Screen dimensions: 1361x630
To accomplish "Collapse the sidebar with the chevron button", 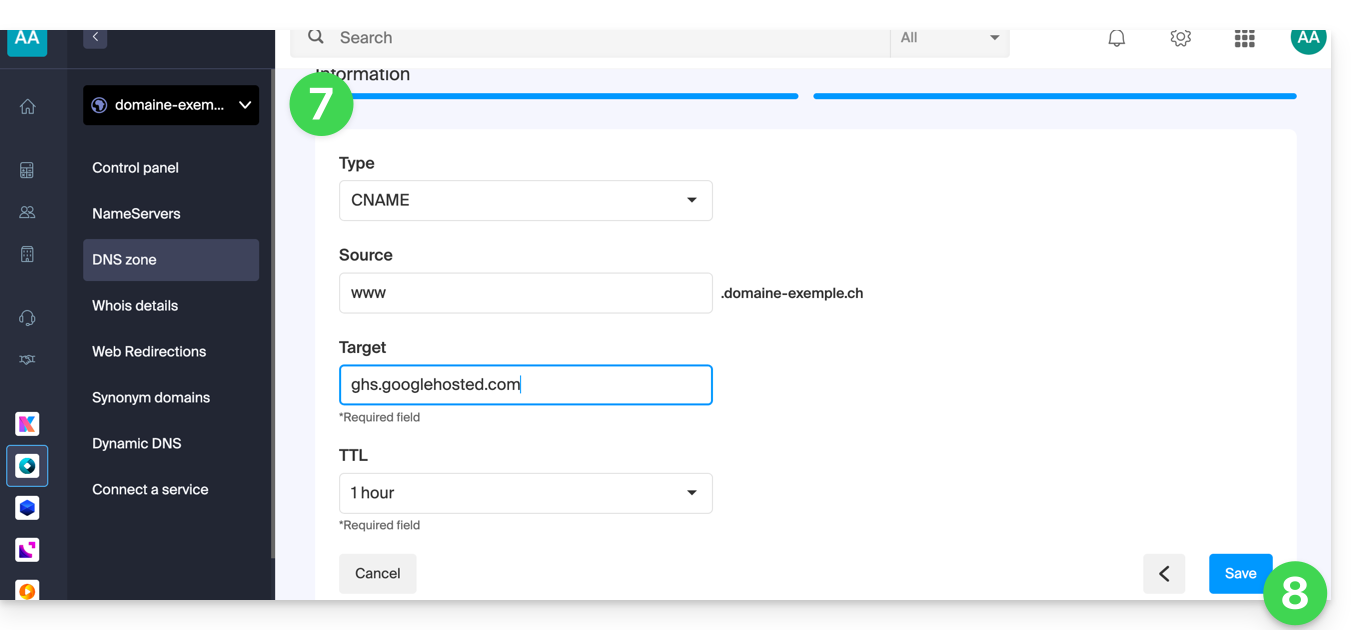I will [x=95, y=37].
